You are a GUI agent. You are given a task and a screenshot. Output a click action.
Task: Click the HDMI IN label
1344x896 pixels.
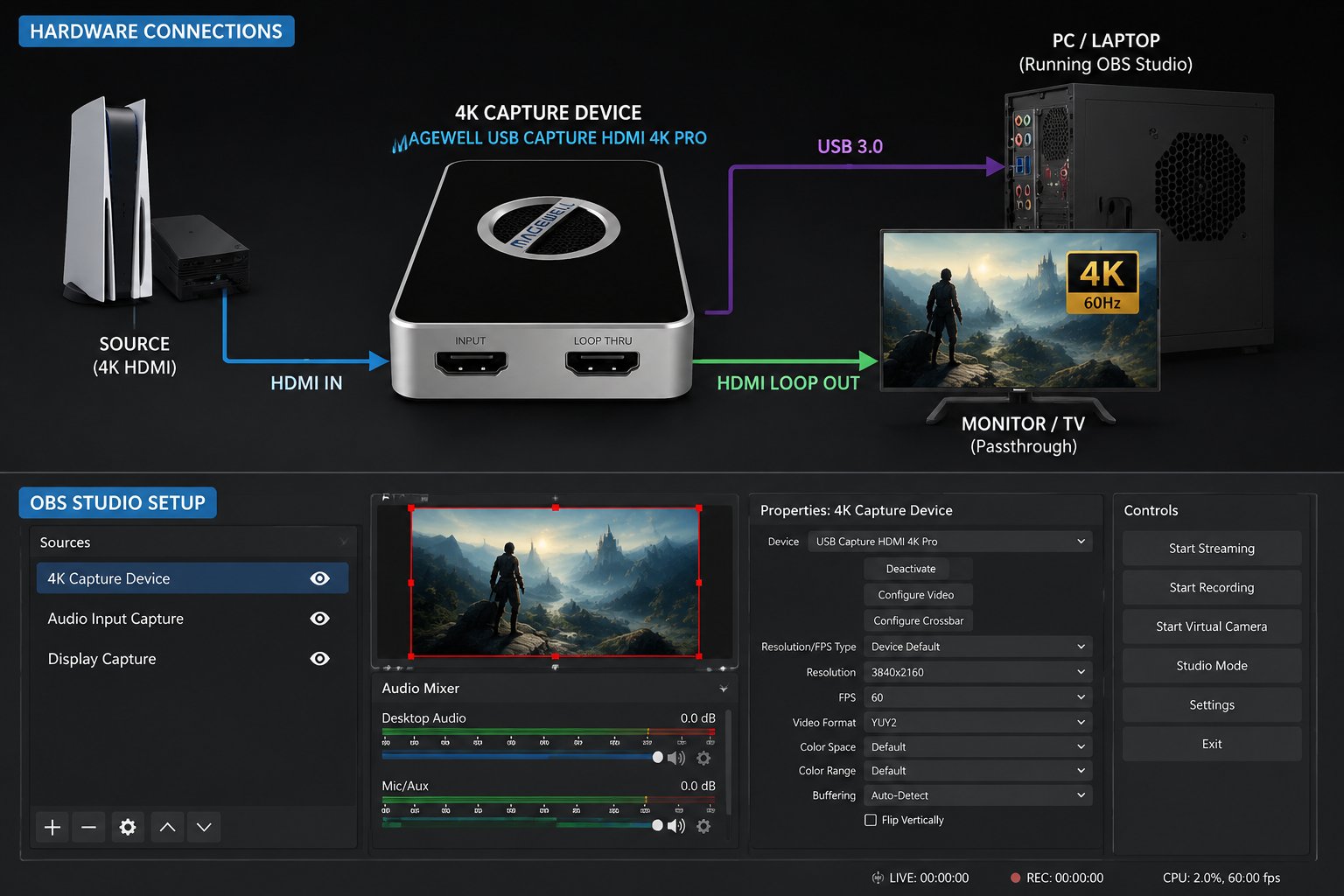(306, 383)
